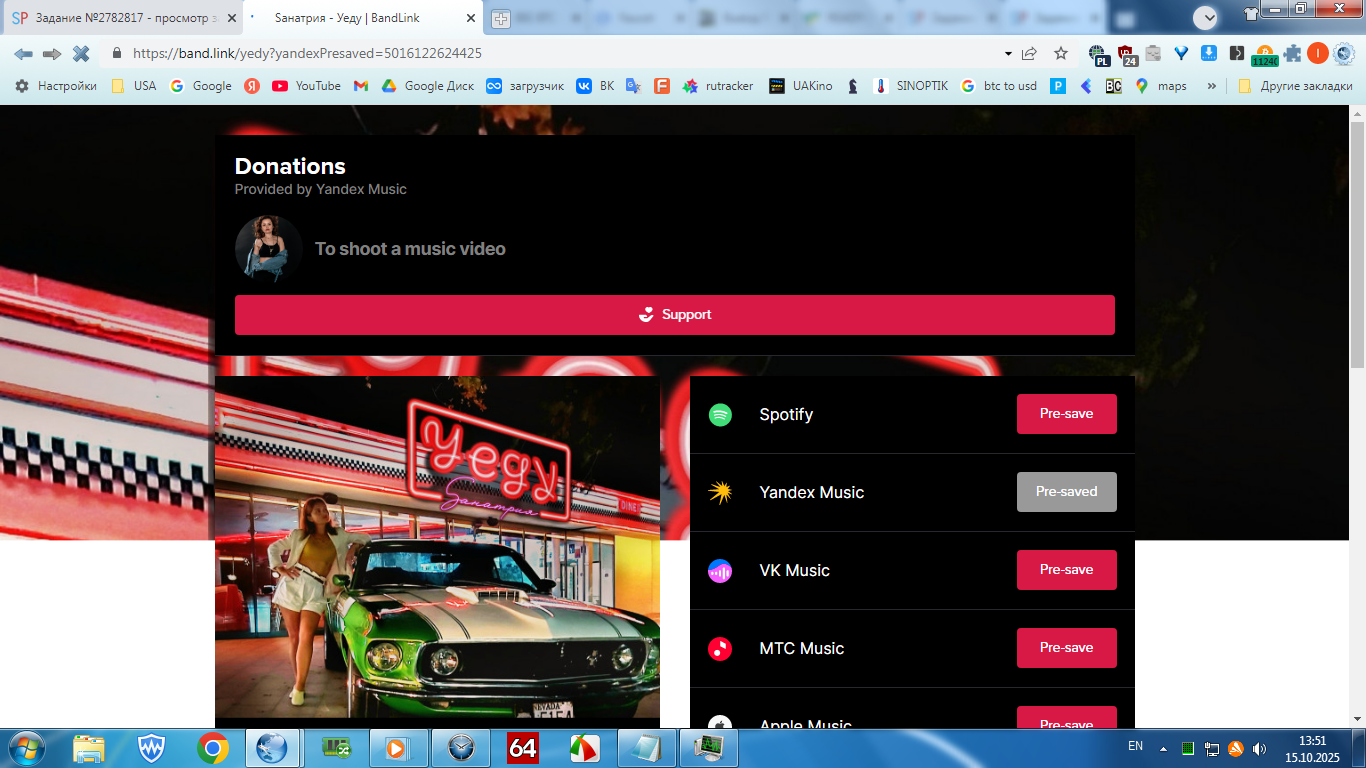
Task: Open the maps bookmark
Action: point(1161,86)
